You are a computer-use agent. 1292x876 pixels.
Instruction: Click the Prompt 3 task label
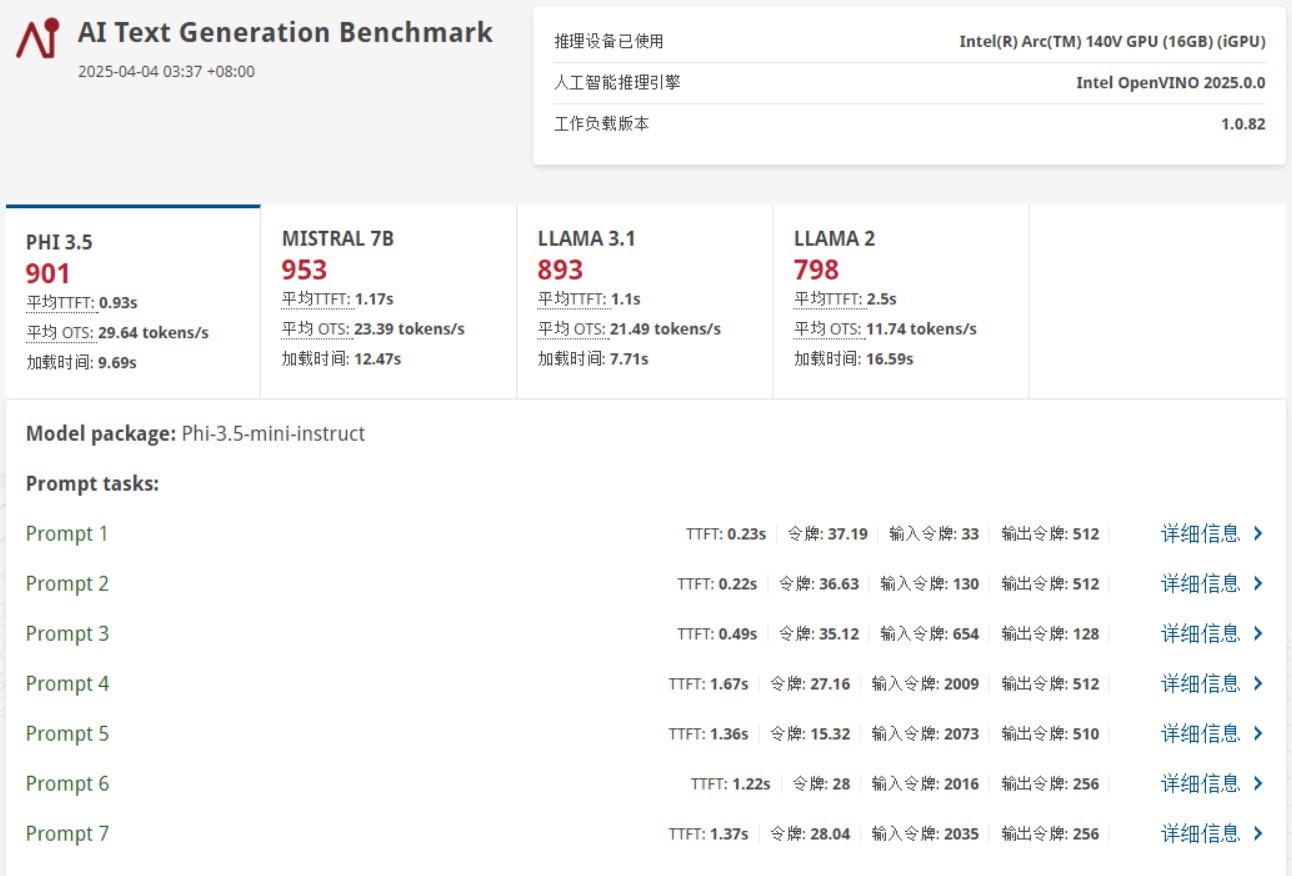coord(67,634)
